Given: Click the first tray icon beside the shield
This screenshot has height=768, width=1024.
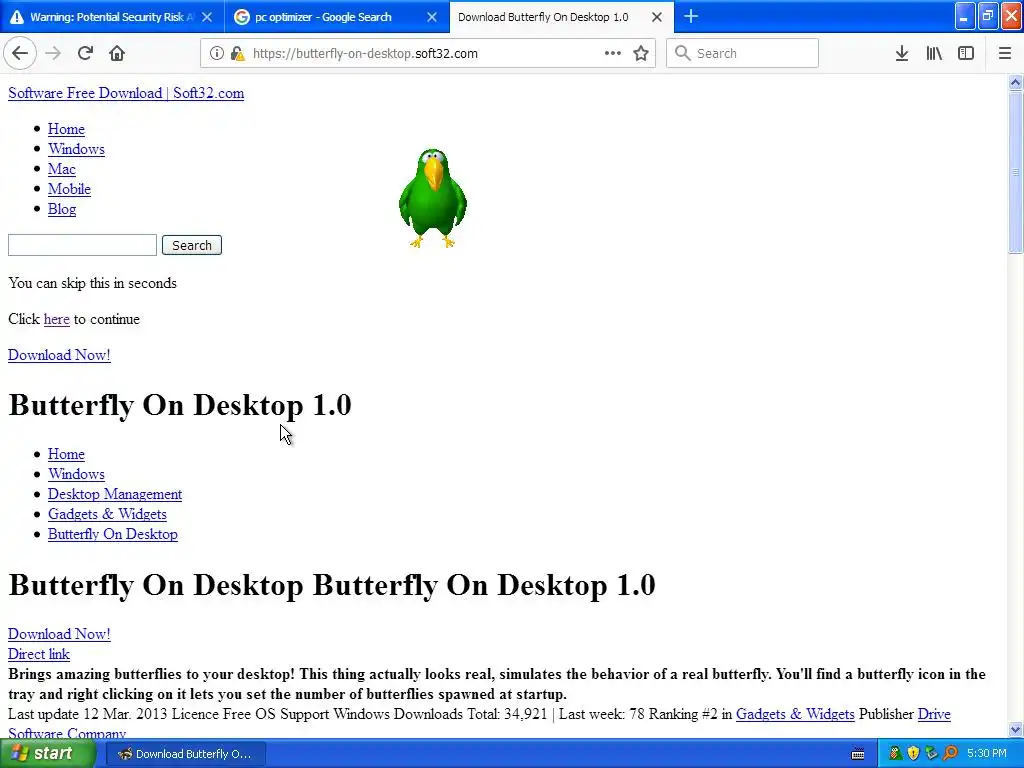Looking at the screenshot, I should (x=895, y=754).
